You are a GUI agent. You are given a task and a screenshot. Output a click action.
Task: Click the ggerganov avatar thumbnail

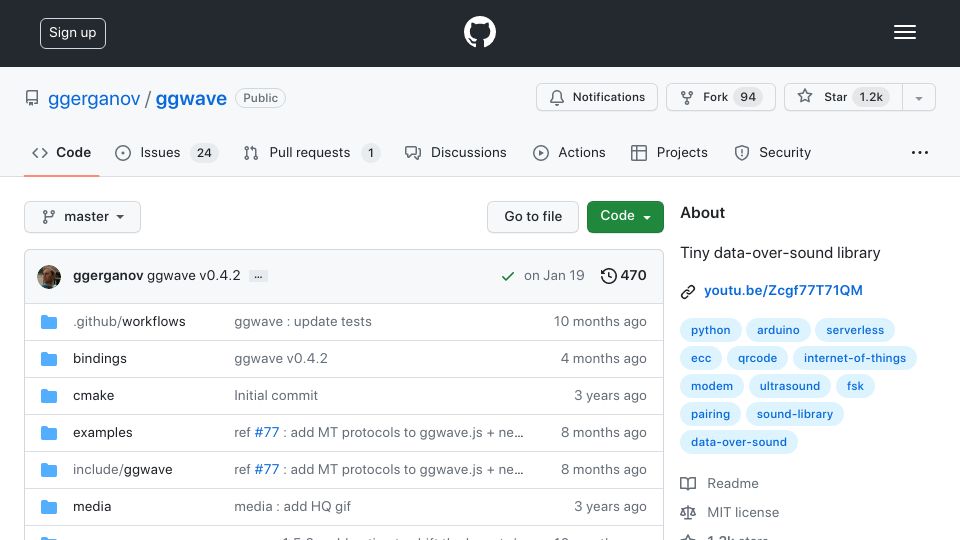point(49,277)
